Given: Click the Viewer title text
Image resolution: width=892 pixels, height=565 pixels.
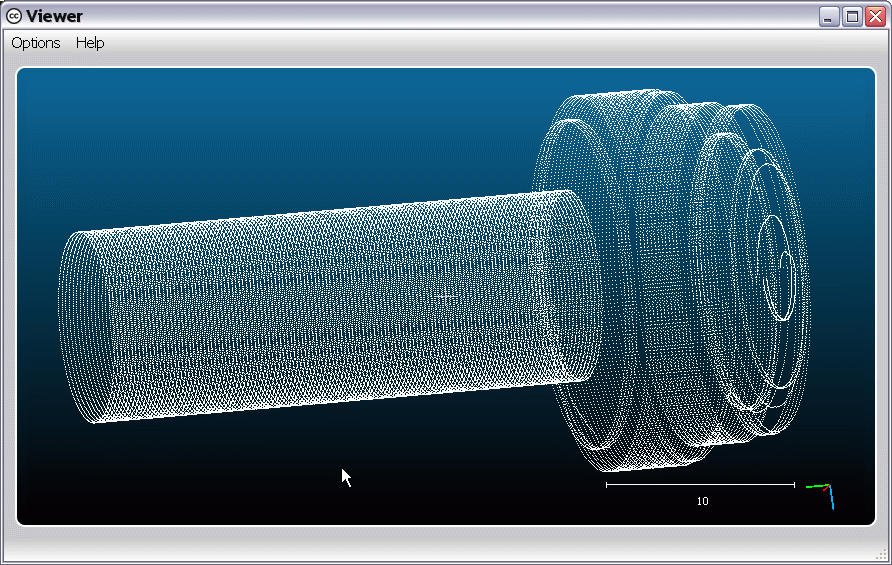Looking at the screenshot, I should 55,17.
